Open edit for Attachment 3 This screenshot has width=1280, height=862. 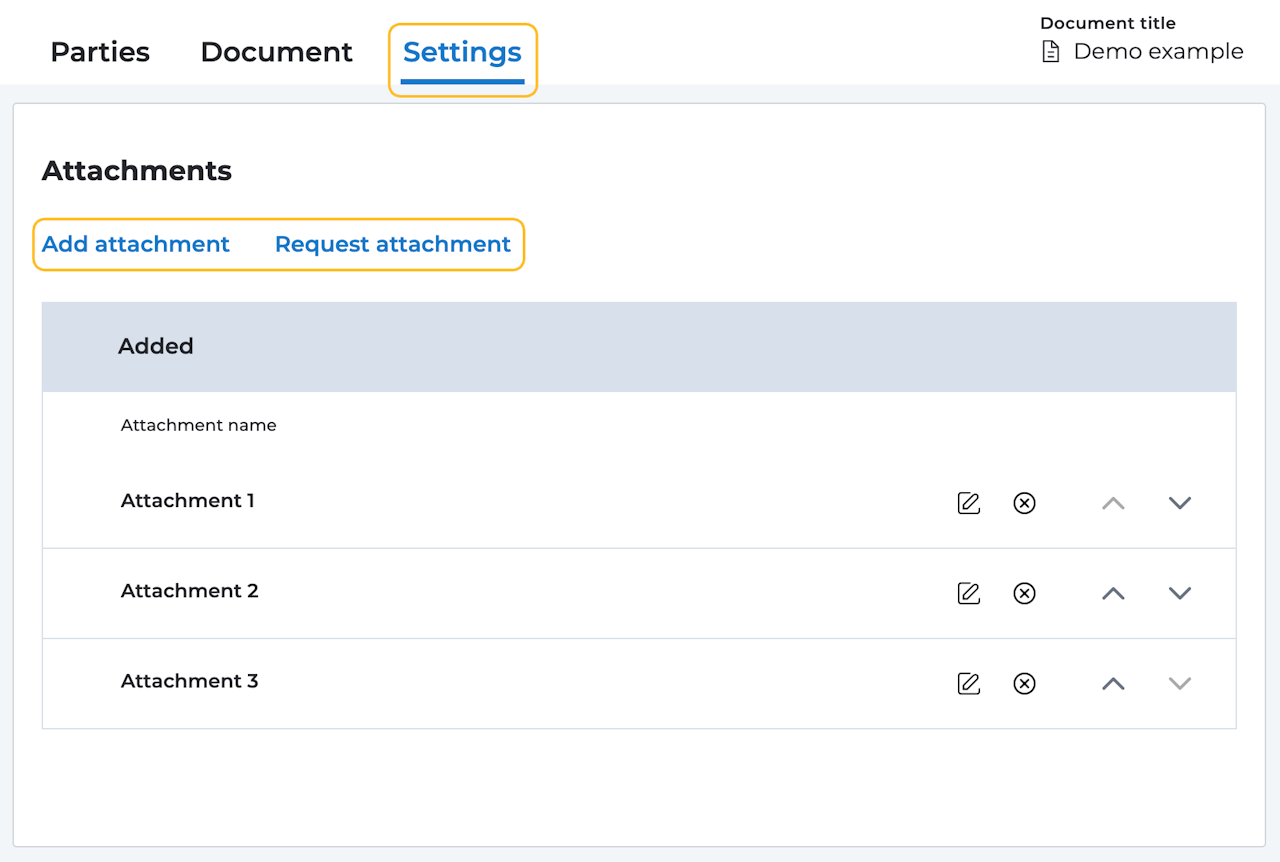coord(968,683)
